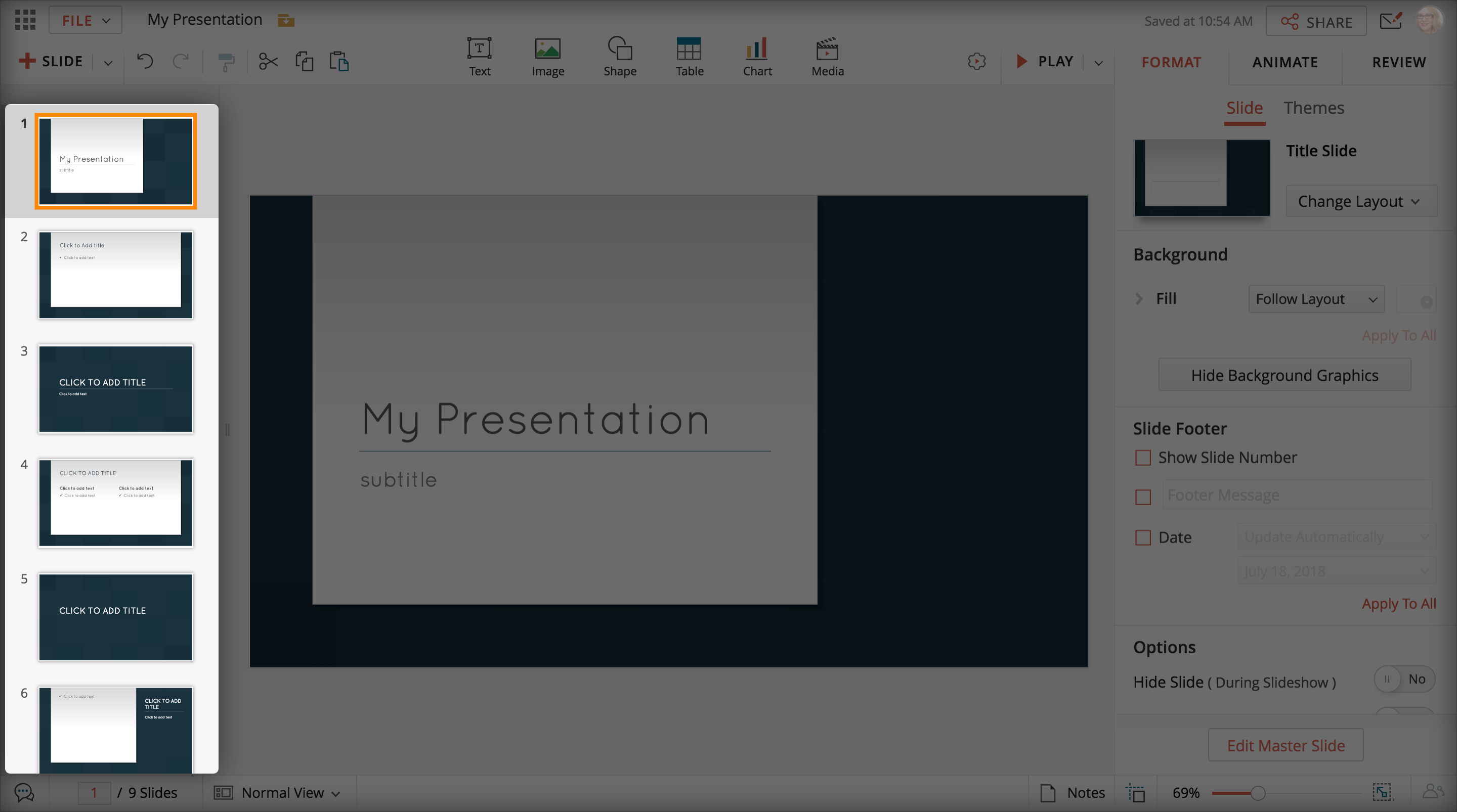Screen dimensions: 1457x812
Task: Click the Edit Master Slide button
Action: [x=1285, y=746]
